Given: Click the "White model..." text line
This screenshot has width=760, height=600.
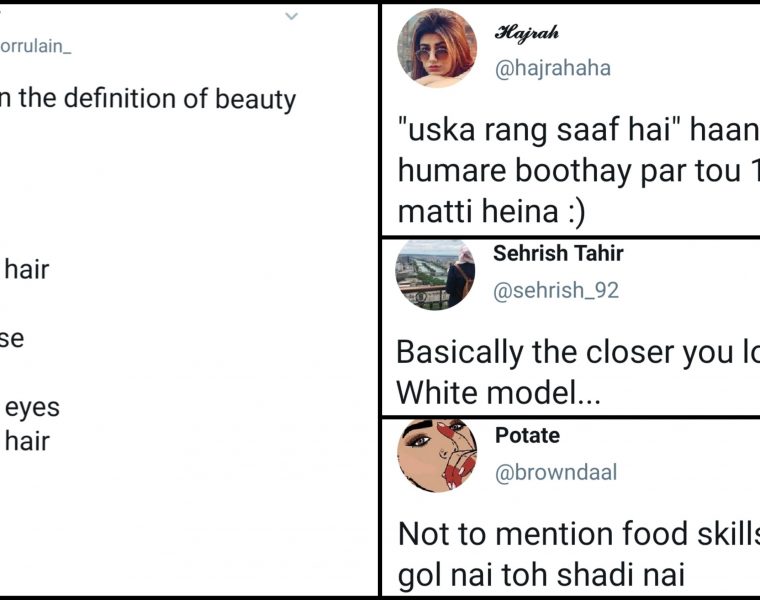Looking at the screenshot, I should (499, 393).
